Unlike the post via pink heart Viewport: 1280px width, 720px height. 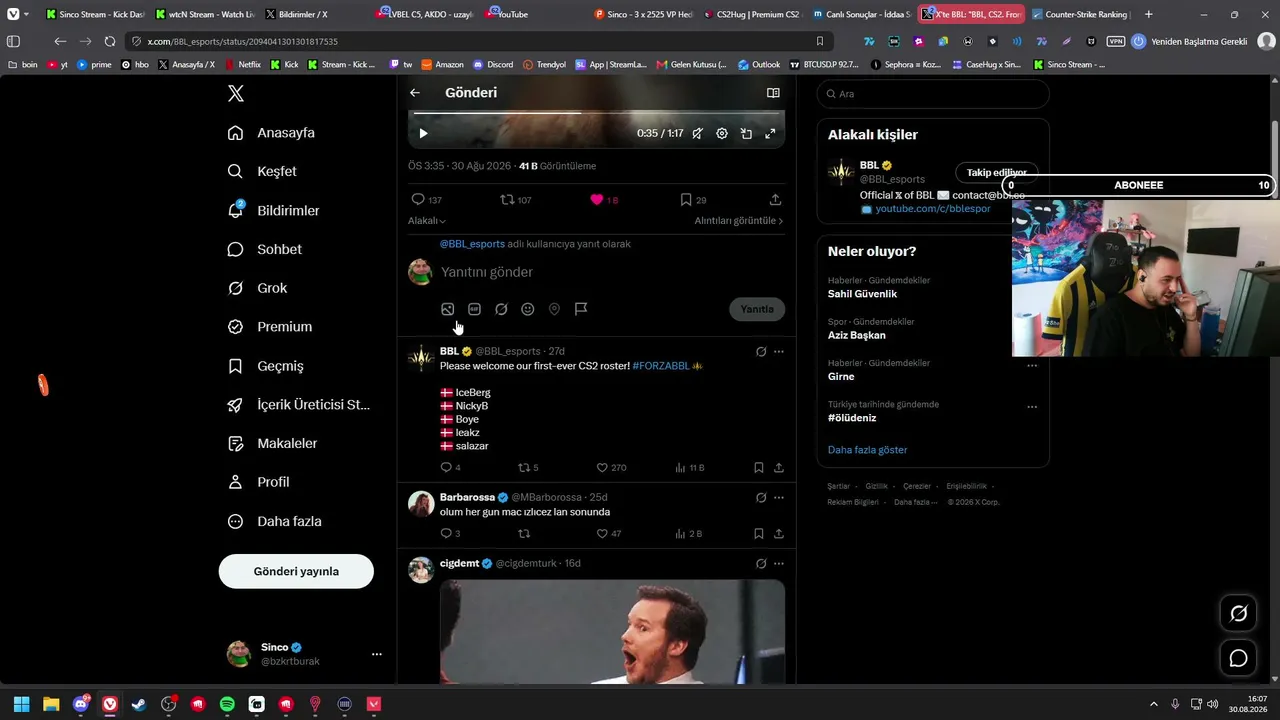(604, 200)
